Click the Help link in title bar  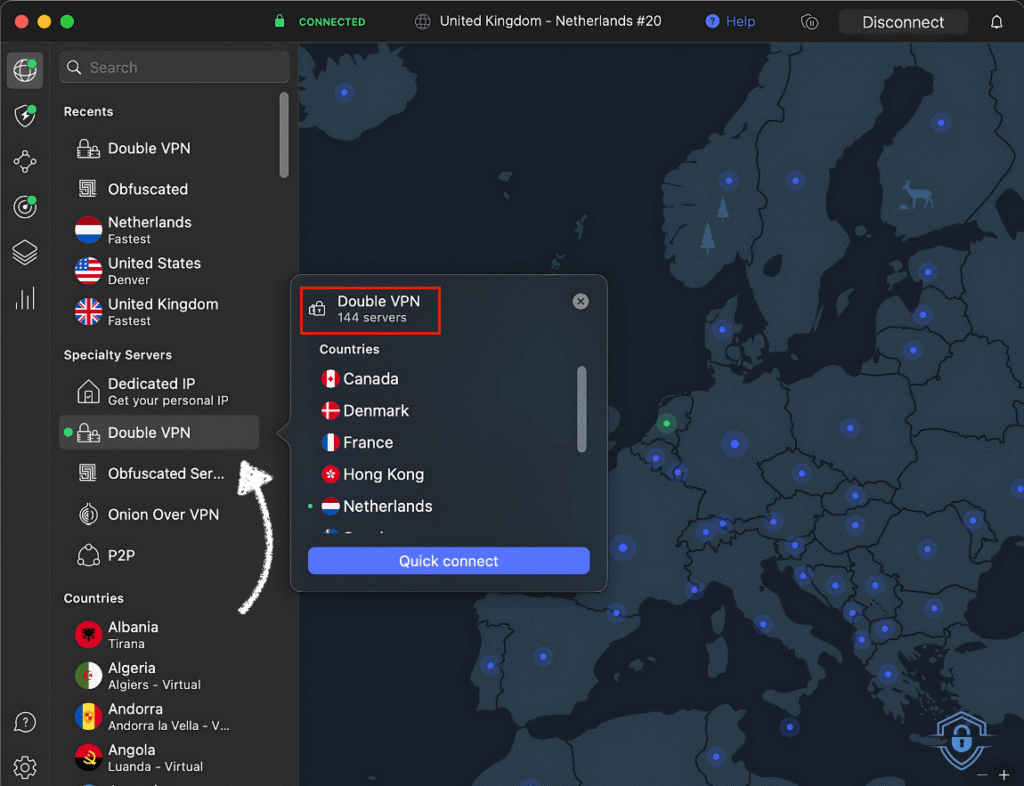730,22
